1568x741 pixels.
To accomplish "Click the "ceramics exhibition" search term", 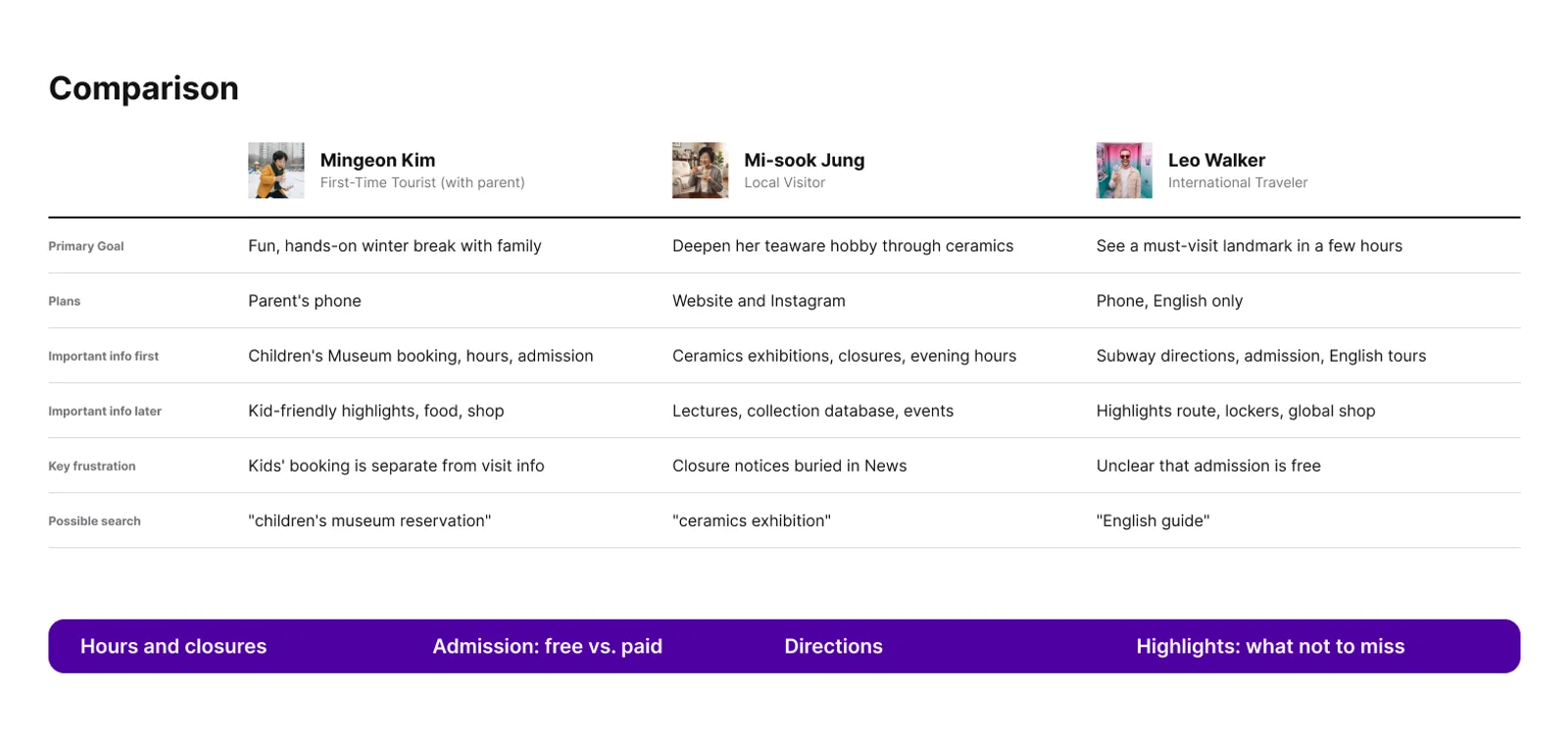I will 752,520.
